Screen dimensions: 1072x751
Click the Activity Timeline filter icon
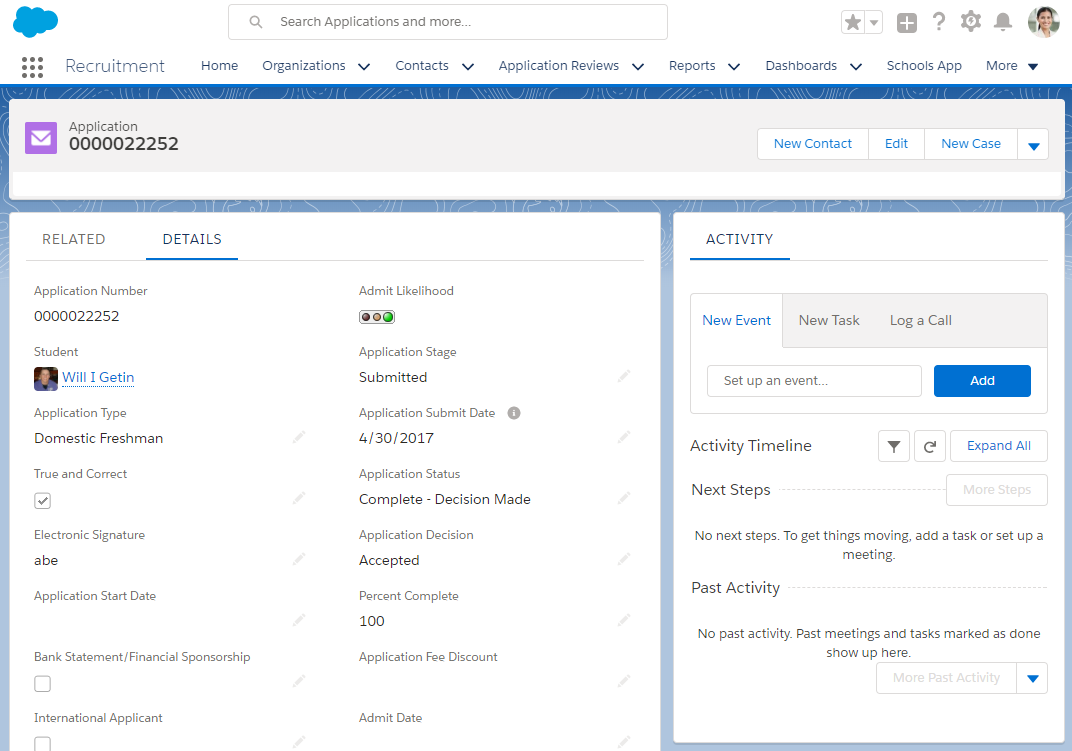pyautogui.click(x=894, y=446)
